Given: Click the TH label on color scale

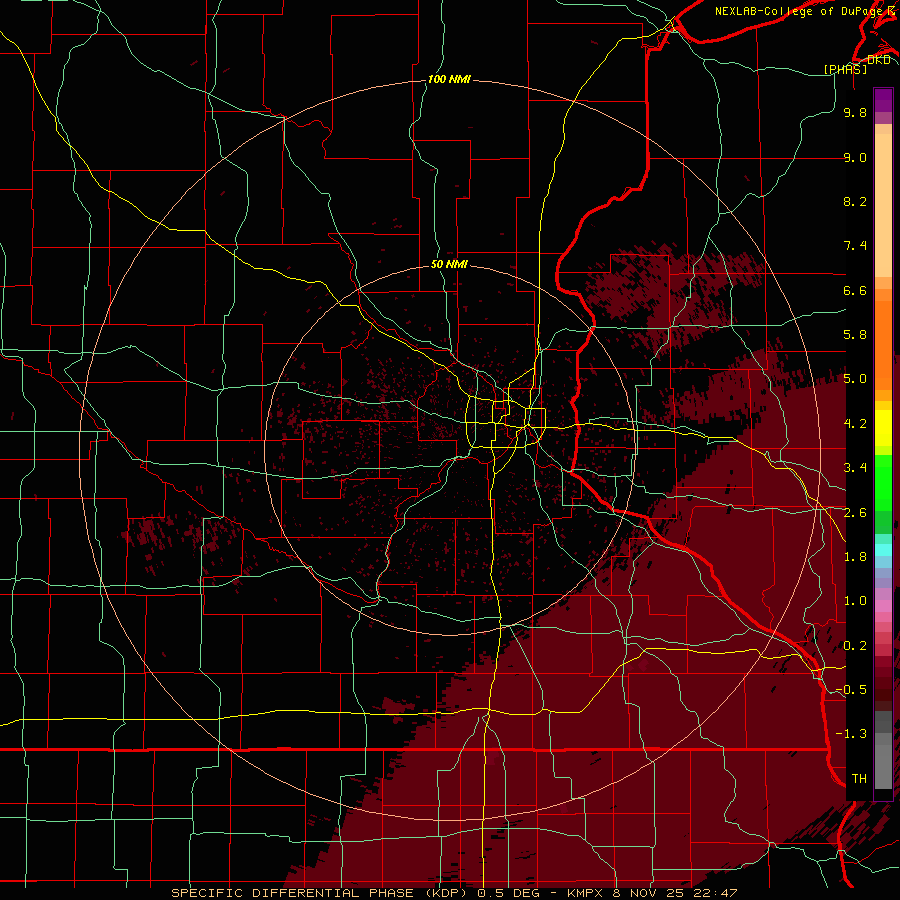Looking at the screenshot, I should click(x=859, y=779).
